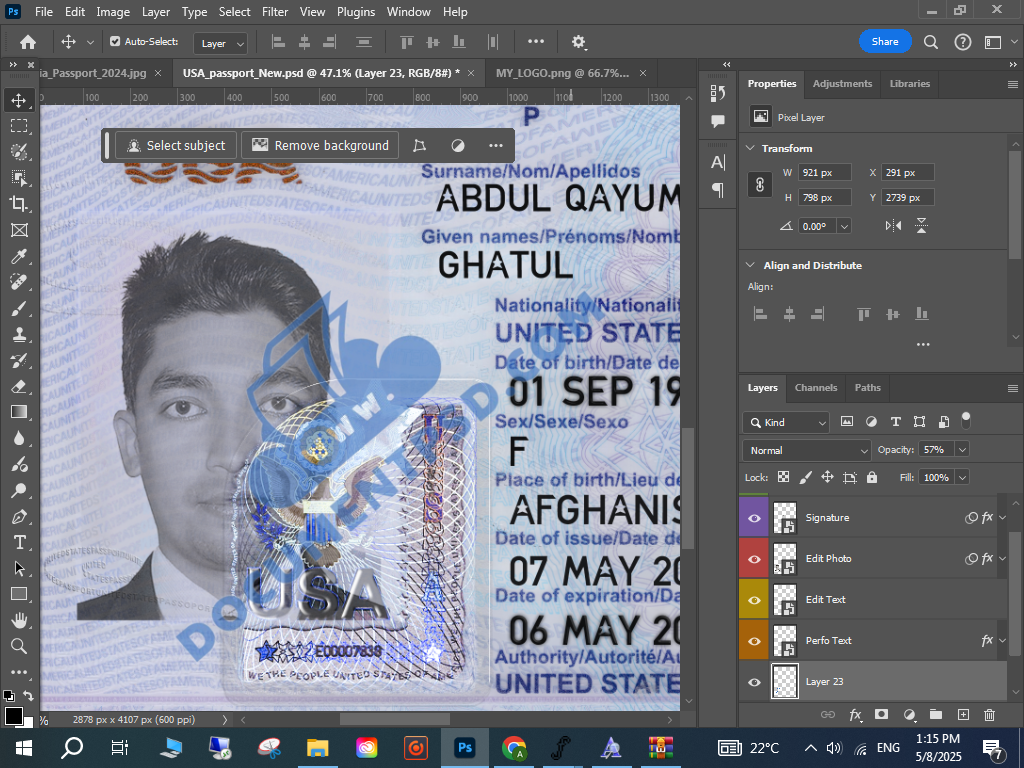This screenshot has height=768, width=1024.
Task: Open the Filter menu
Action: (275, 12)
